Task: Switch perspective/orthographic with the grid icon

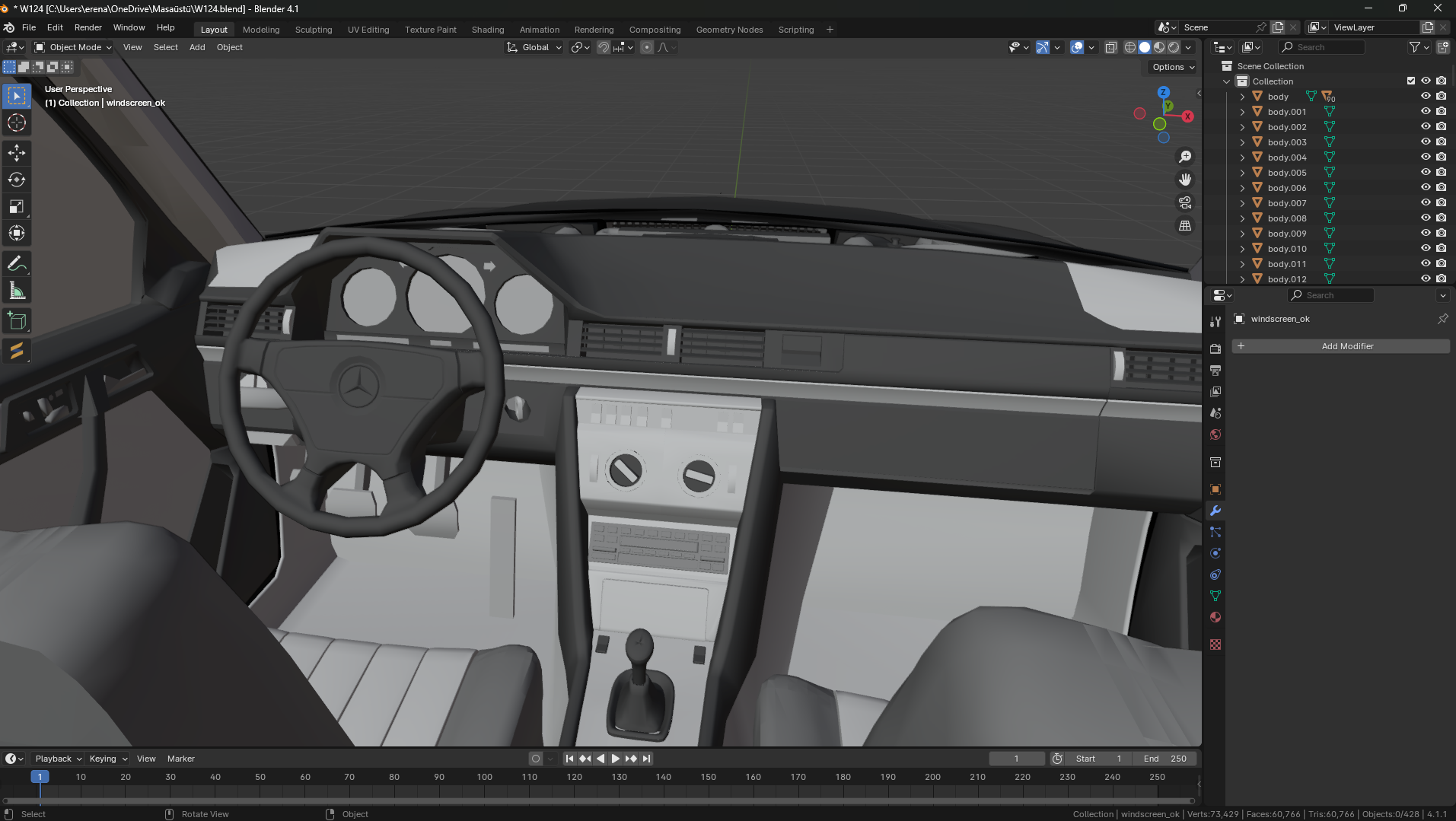Action: (x=1185, y=225)
